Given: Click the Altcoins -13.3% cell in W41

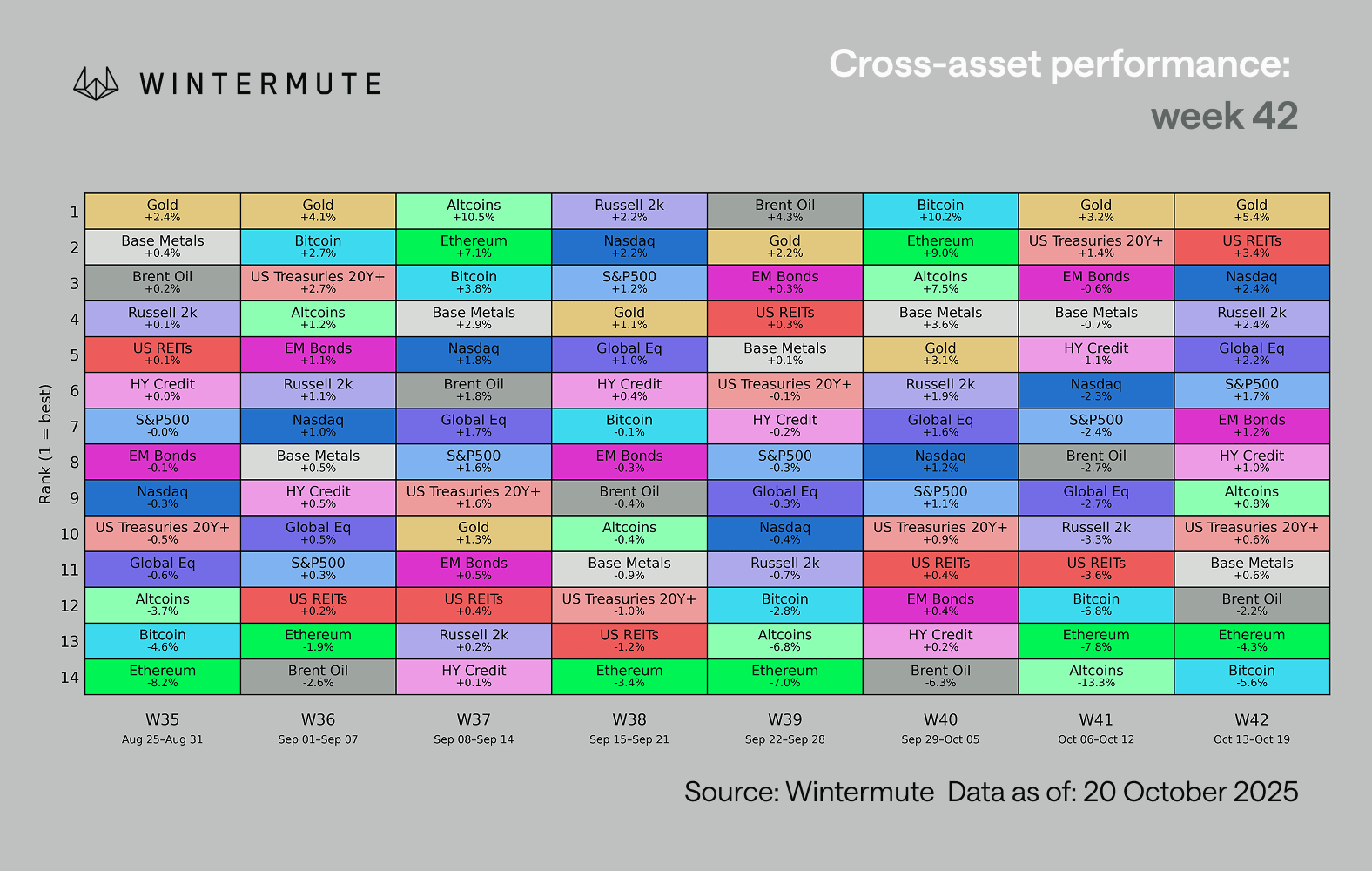Looking at the screenshot, I should coord(1096,677).
